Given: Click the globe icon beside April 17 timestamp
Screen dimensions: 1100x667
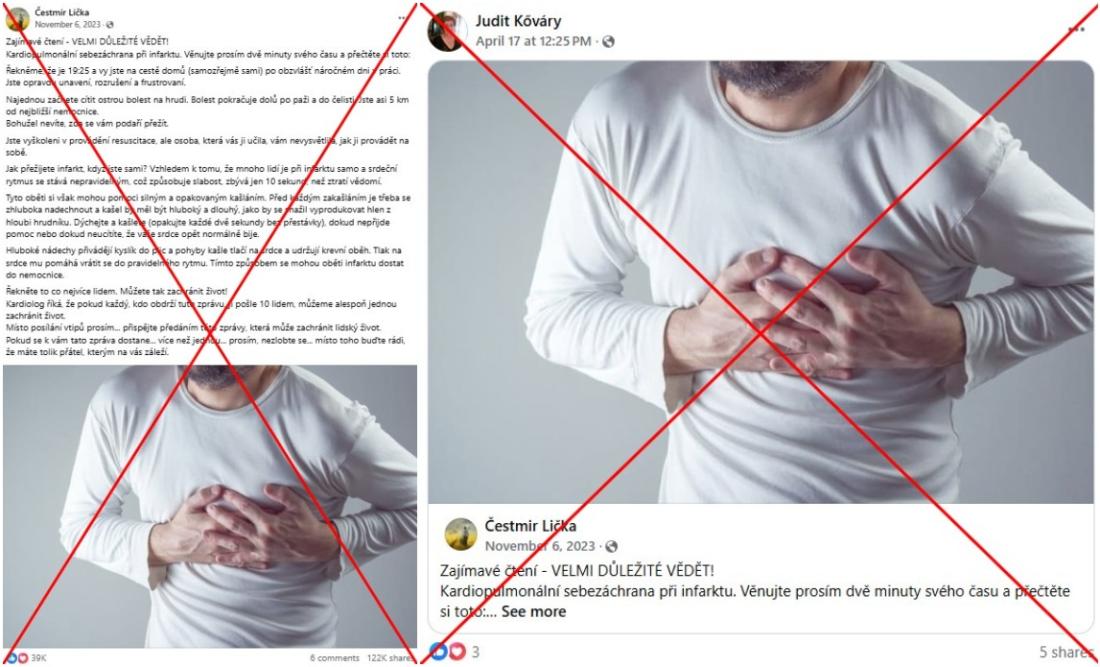Looking at the screenshot, I should point(608,41).
